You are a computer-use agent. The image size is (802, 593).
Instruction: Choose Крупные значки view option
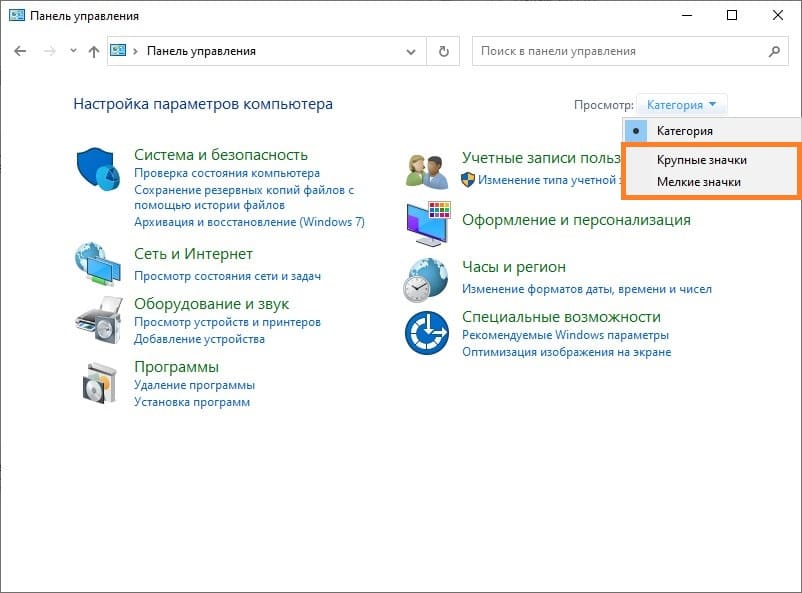tap(711, 160)
